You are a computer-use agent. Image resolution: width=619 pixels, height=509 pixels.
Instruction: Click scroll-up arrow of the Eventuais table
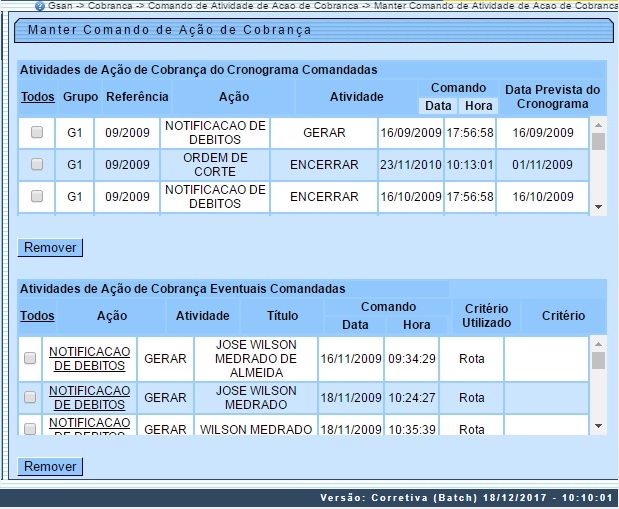598,344
